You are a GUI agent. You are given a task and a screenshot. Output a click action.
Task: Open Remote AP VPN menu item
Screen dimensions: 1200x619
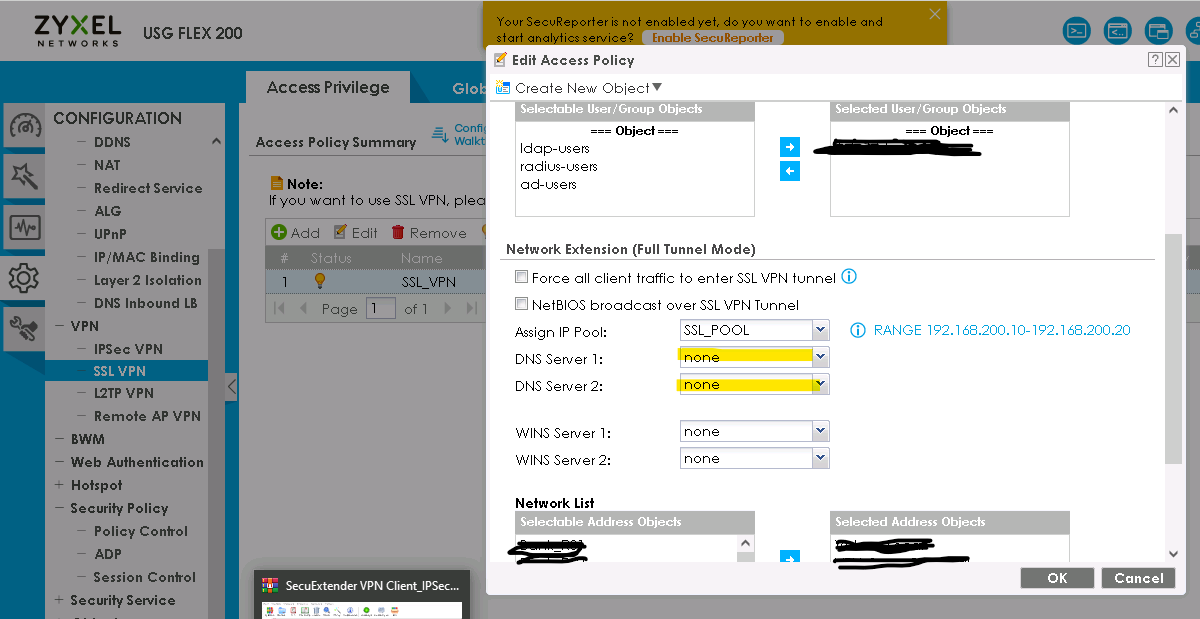[147, 416]
